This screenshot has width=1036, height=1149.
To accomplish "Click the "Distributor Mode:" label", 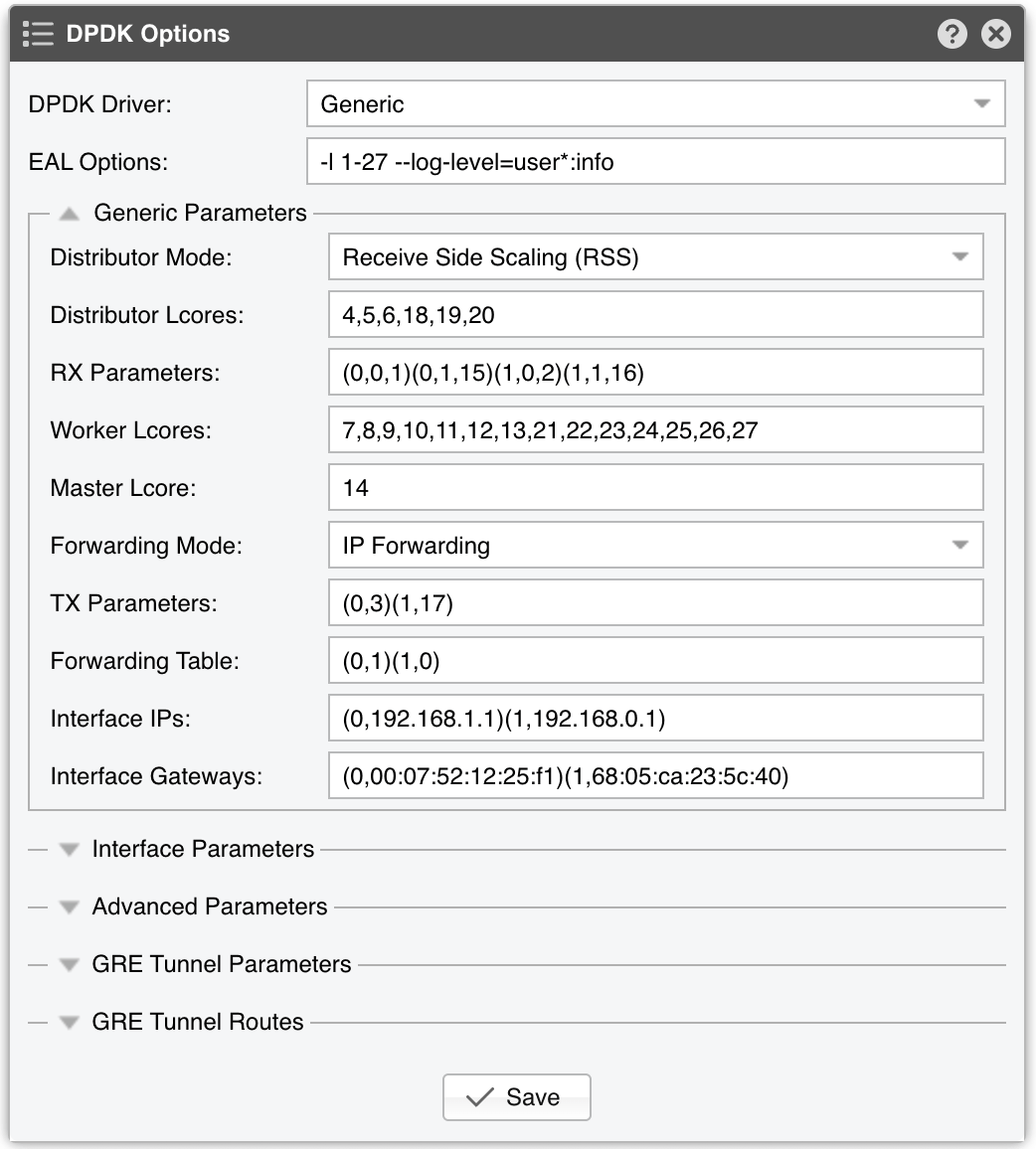I will pos(141,257).
